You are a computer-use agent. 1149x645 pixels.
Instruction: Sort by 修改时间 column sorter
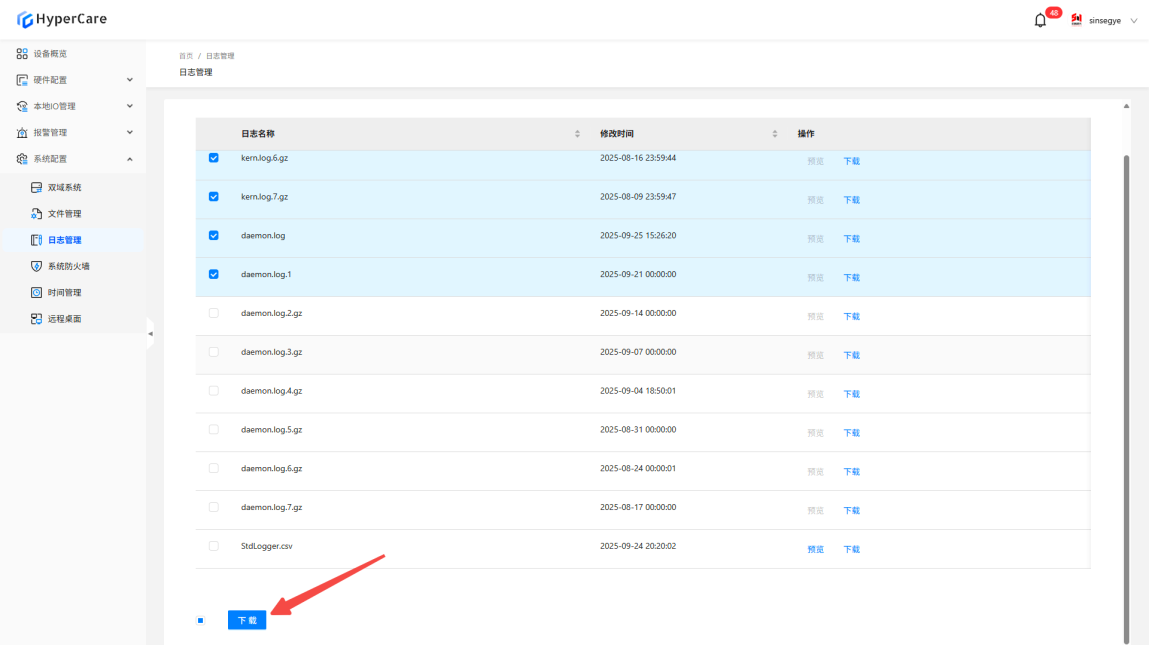[775, 134]
